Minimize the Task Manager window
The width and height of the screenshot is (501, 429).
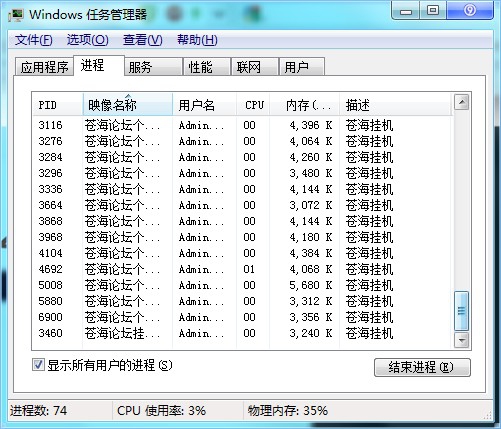(406, 11)
